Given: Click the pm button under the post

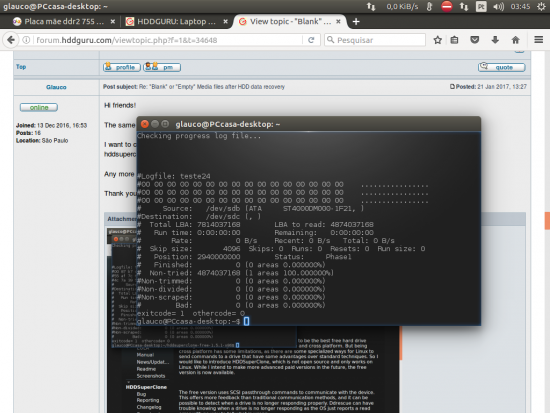Looking at the screenshot, I should click(162, 67).
